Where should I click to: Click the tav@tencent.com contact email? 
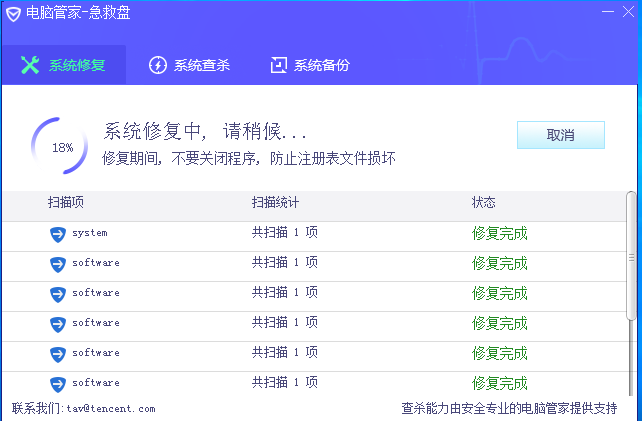(x=110, y=408)
